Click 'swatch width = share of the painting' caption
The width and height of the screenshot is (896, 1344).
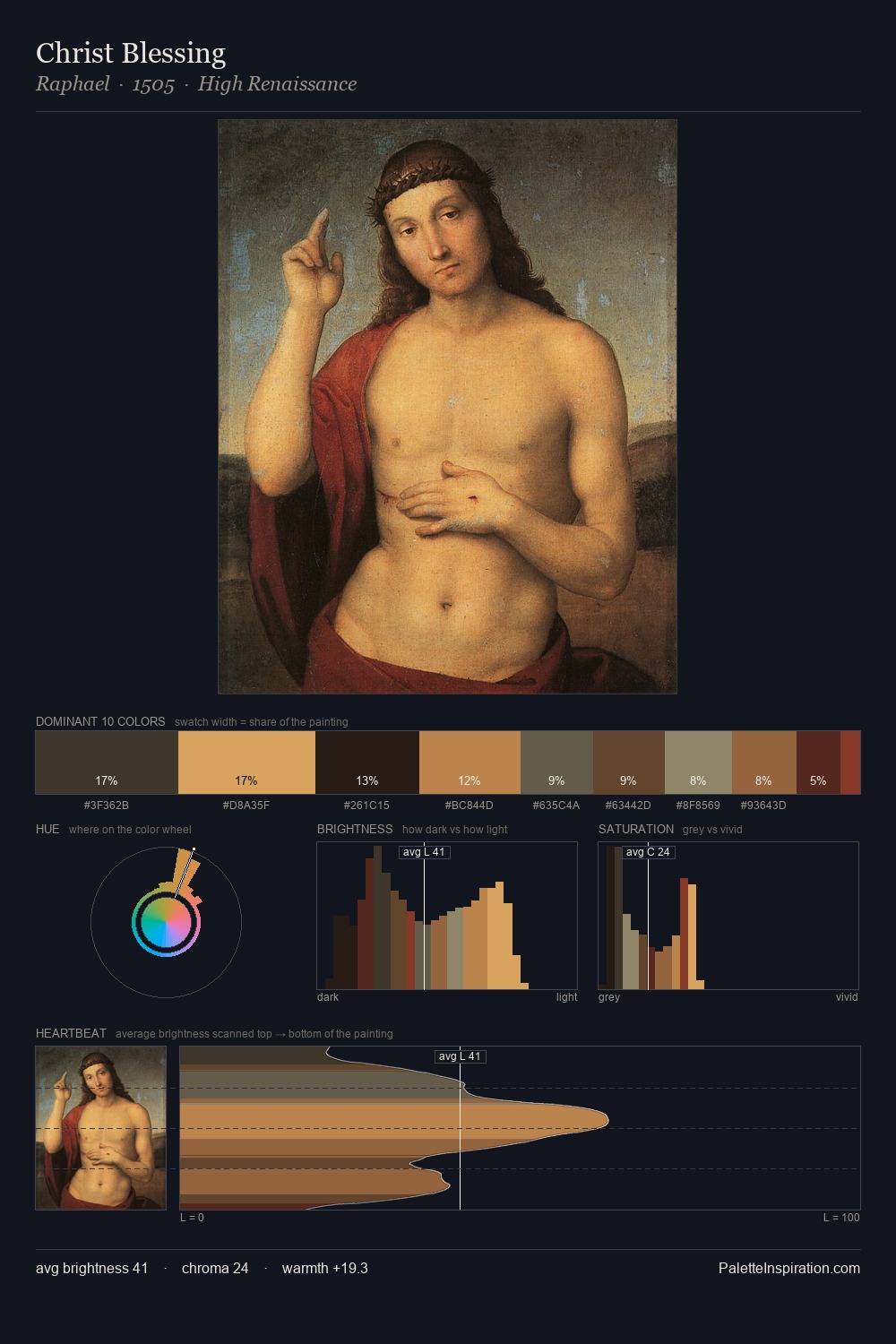[x=262, y=722]
